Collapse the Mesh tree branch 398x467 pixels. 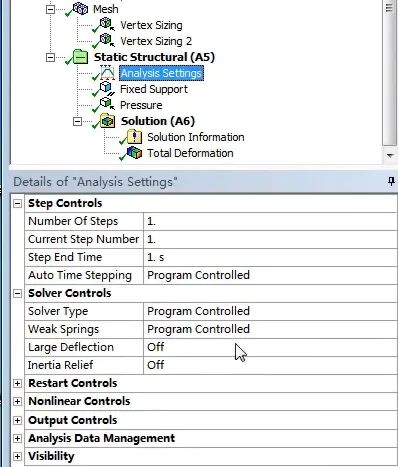pyautogui.click(x=50, y=9)
